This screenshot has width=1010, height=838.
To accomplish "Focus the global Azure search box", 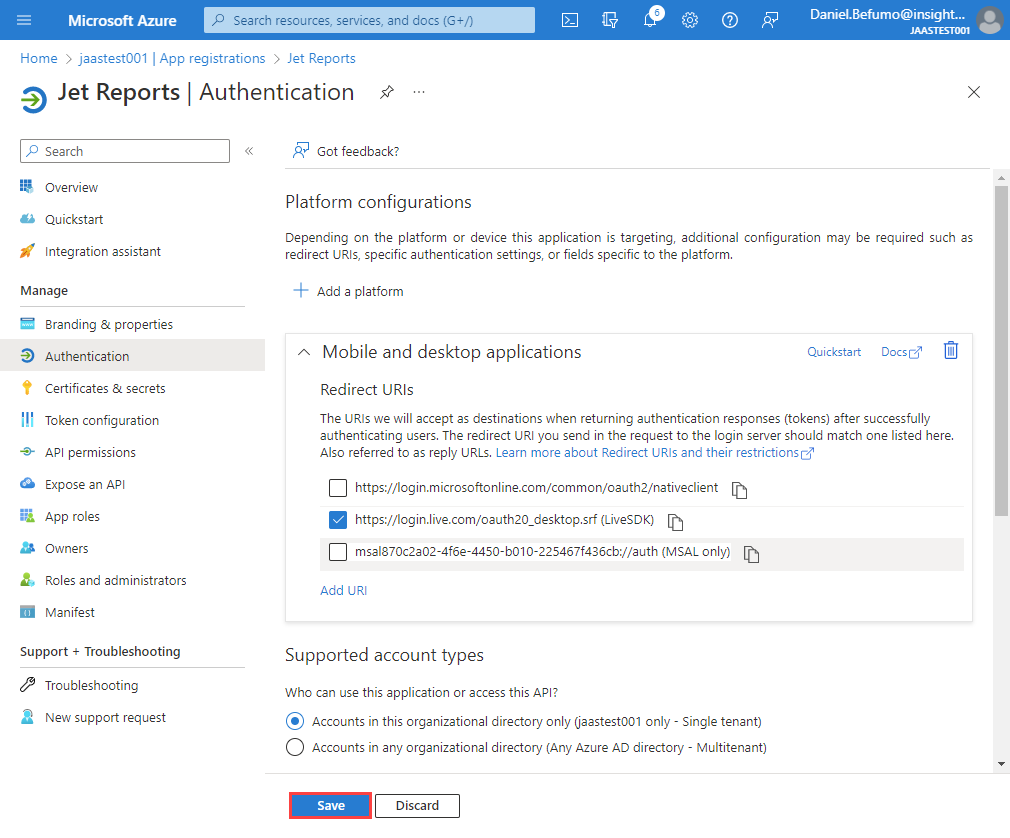I will tap(369, 20).
